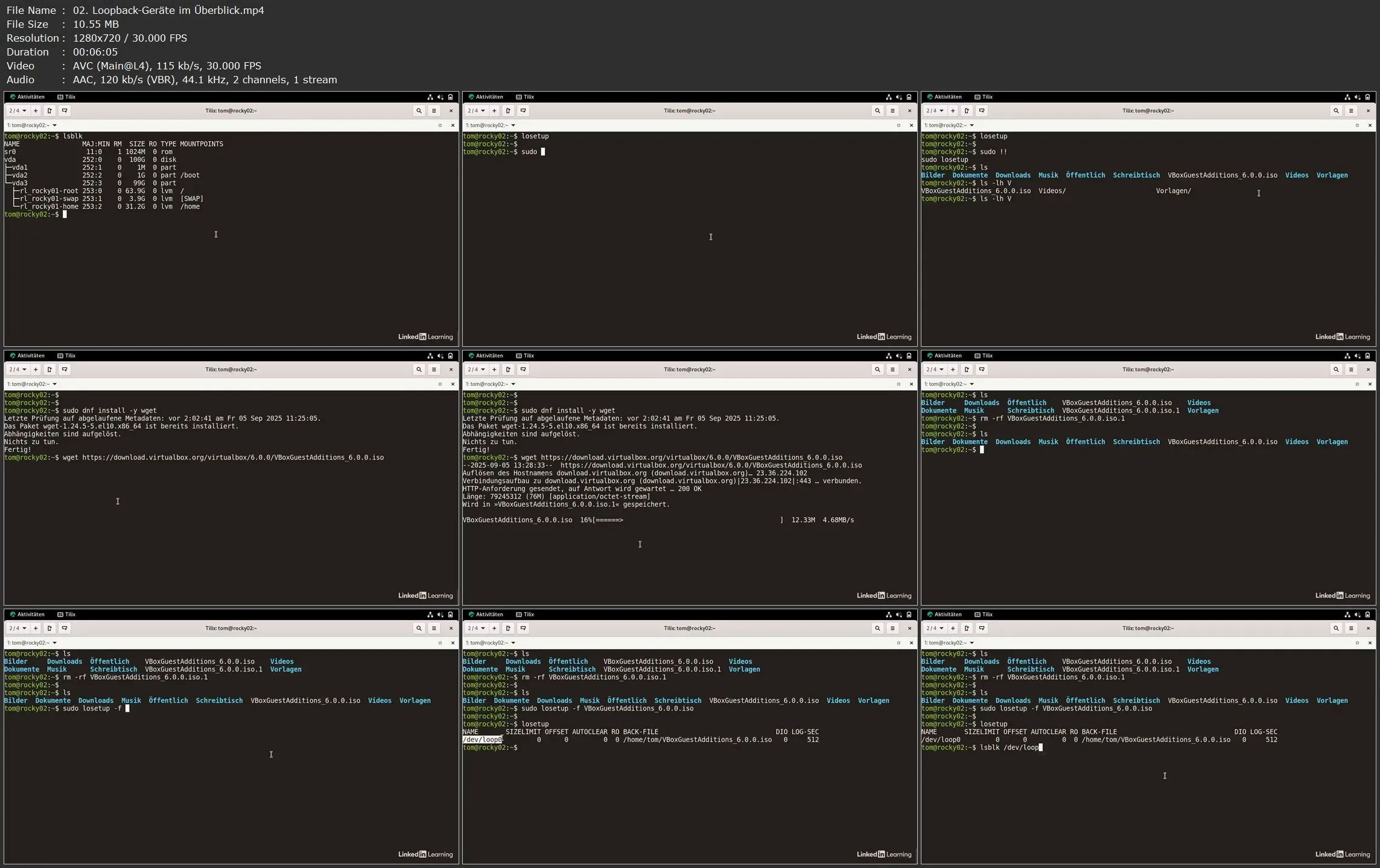The height and width of the screenshot is (868, 1380).
Task: Add a new session in the 'sudo losetup -f' window
Action: point(36,629)
